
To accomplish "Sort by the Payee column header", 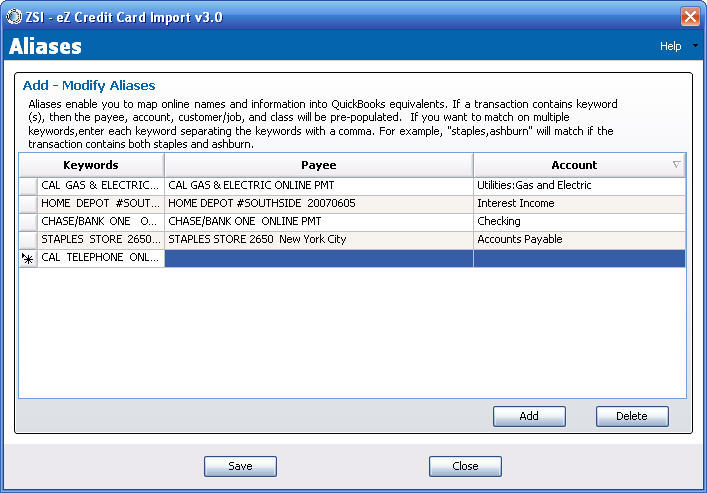I will (319, 165).
